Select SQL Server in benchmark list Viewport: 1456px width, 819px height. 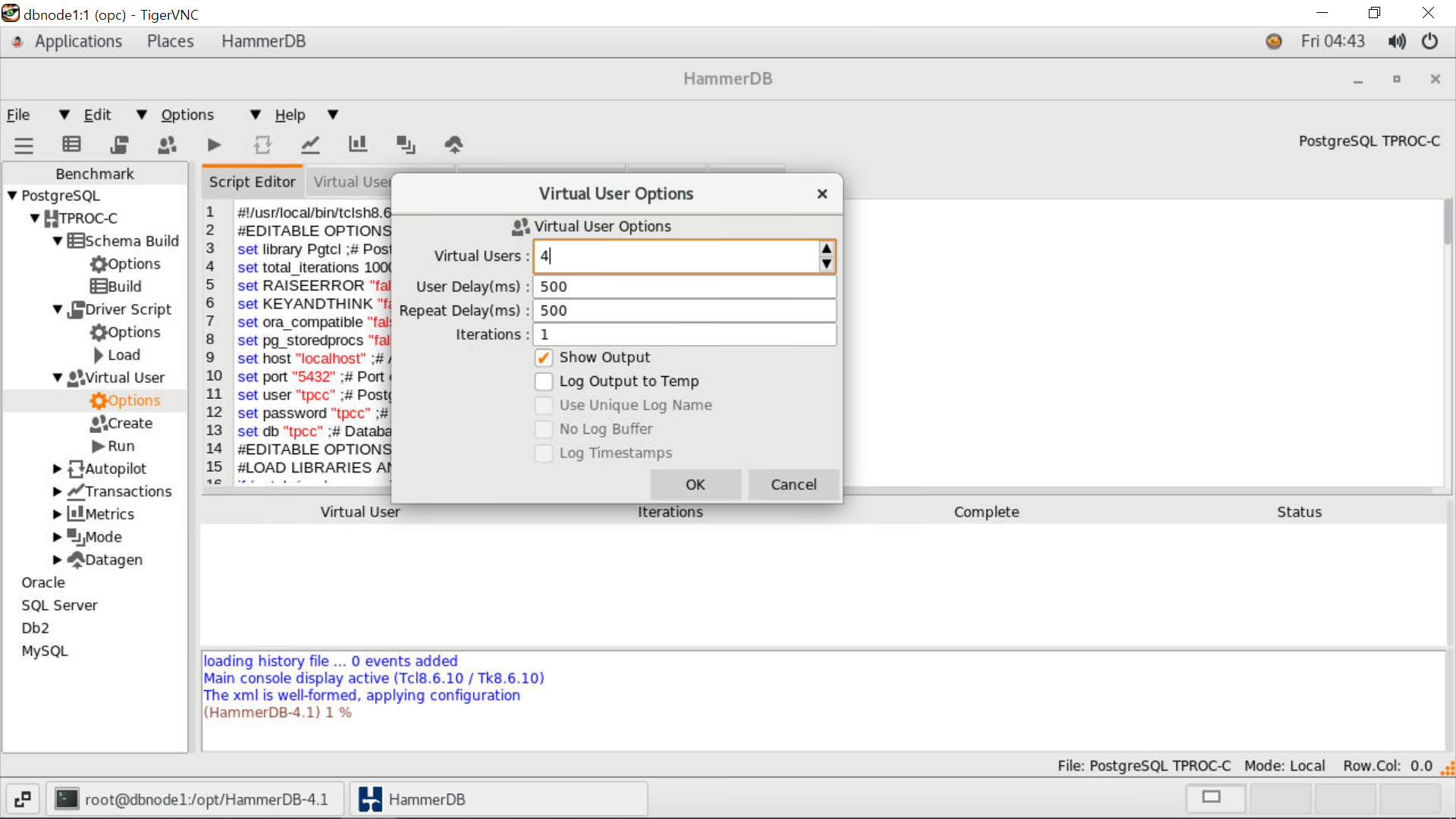59,605
